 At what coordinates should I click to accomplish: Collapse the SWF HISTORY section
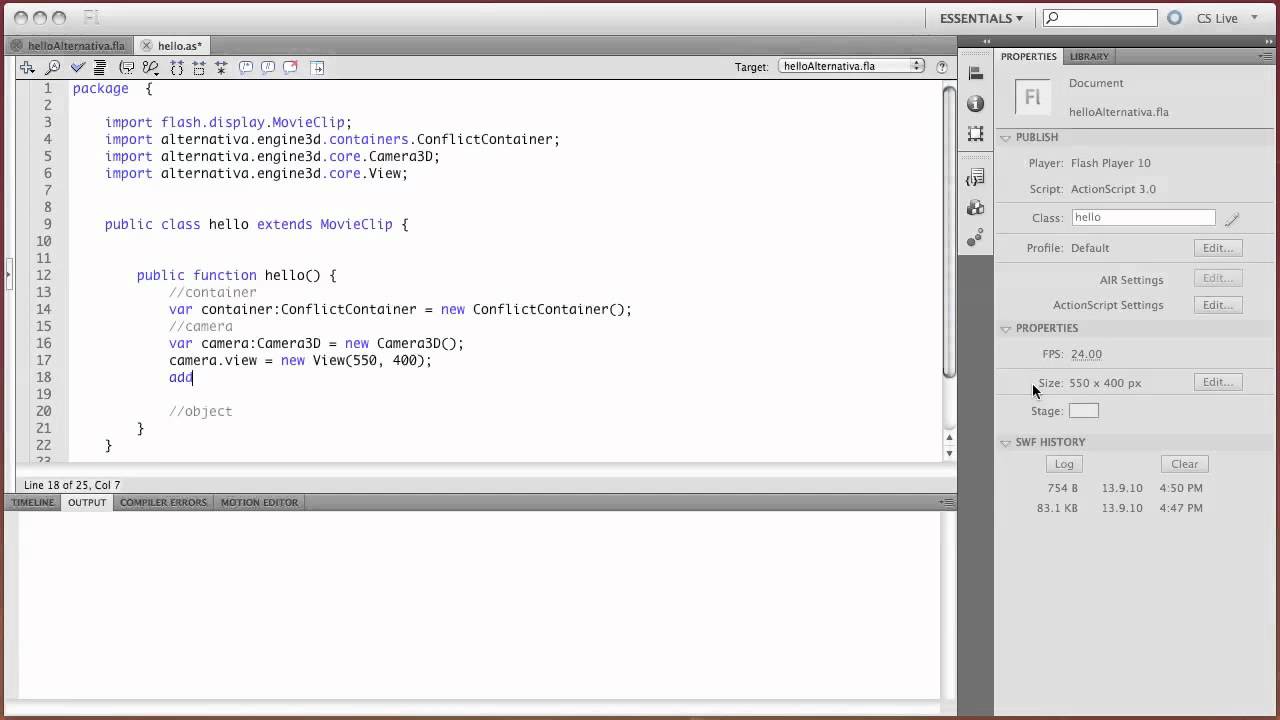coord(1006,442)
